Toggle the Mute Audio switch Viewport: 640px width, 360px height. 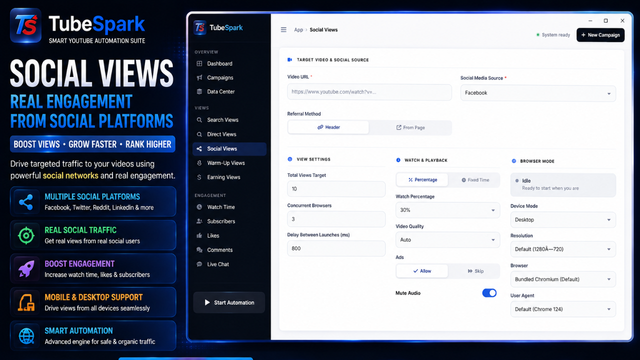(x=489, y=293)
